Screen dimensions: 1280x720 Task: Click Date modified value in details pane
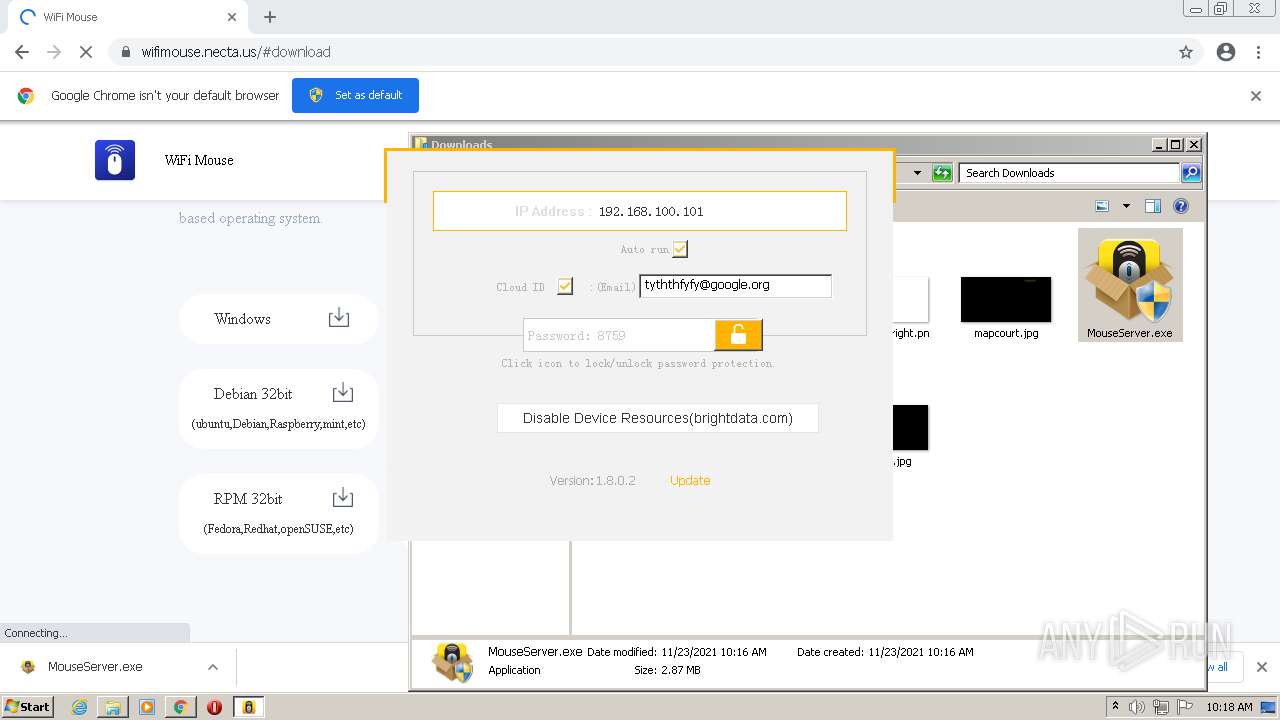713,652
